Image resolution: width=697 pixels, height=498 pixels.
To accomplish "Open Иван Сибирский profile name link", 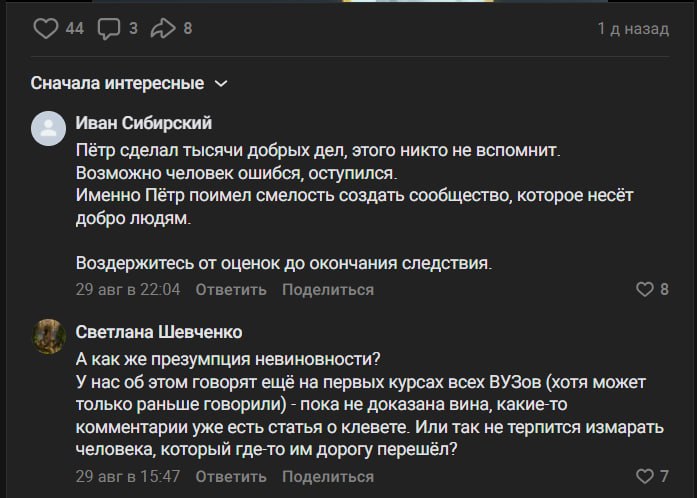I will pyautogui.click(x=144, y=123).
